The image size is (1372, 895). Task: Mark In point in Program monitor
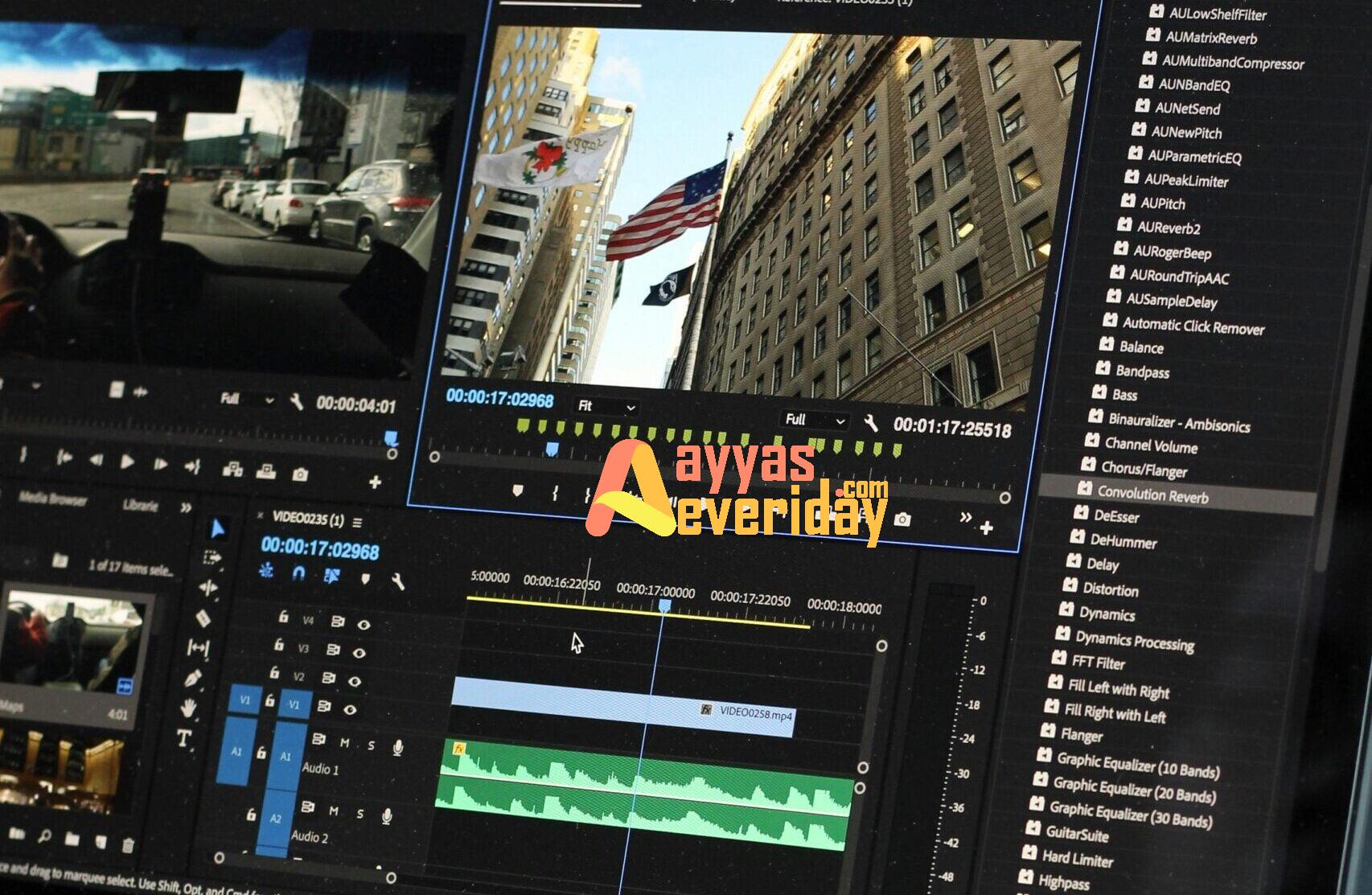555,492
